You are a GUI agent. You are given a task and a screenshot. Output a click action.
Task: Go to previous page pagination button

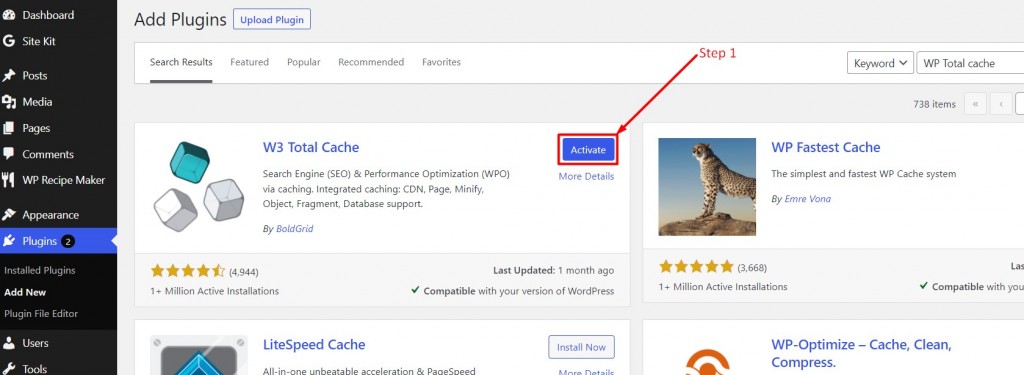1001,104
